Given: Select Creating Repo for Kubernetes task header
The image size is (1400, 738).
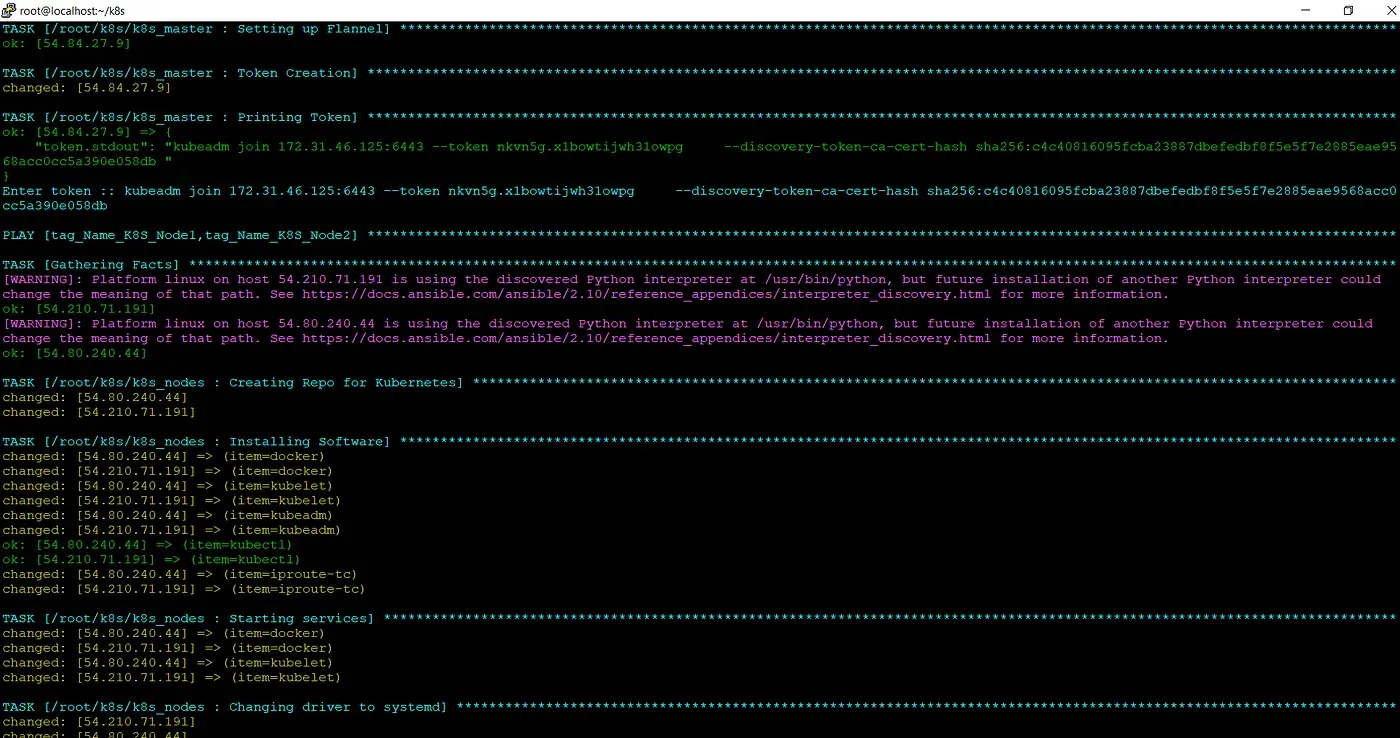Looking at the screenshot, I should tap(700, 382).
